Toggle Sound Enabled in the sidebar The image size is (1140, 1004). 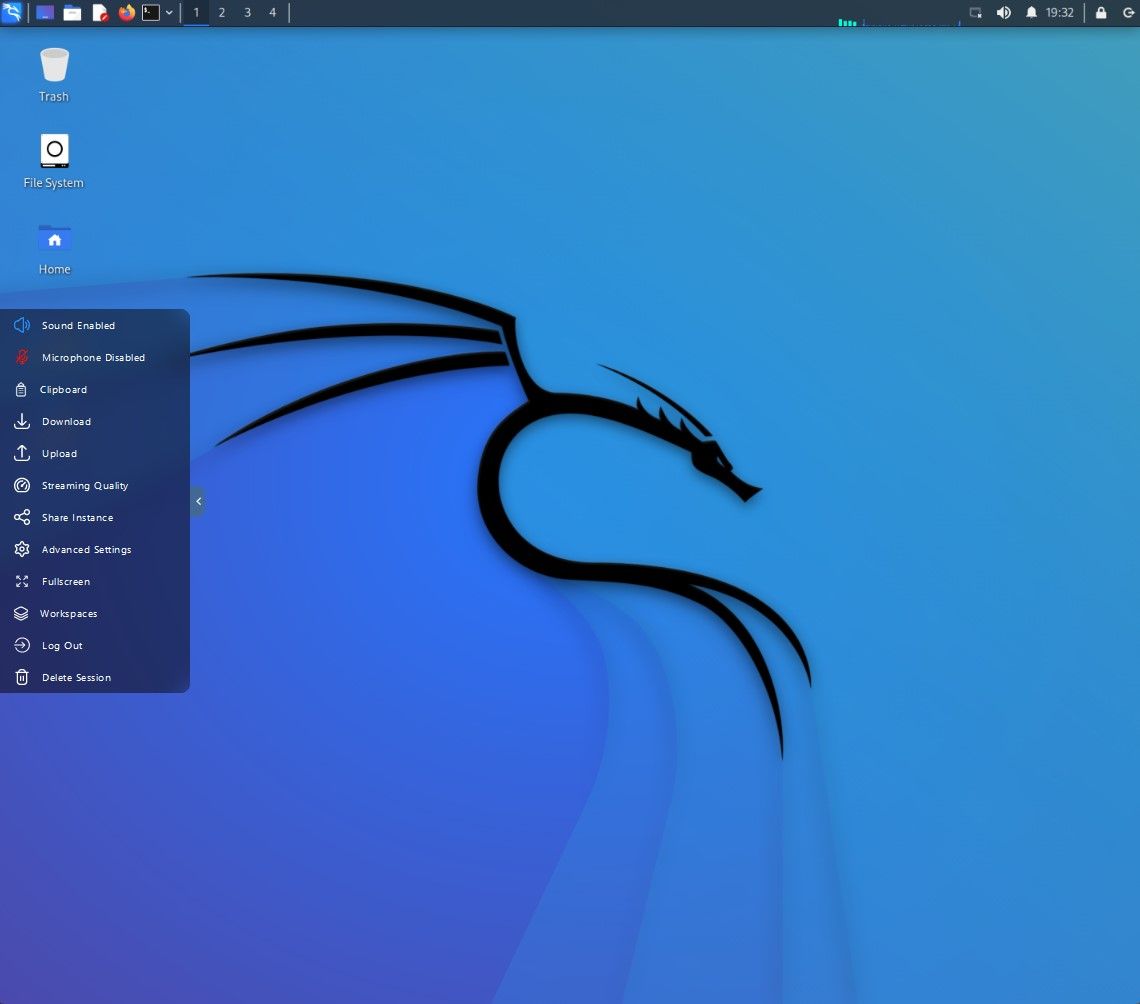(78, 326)
